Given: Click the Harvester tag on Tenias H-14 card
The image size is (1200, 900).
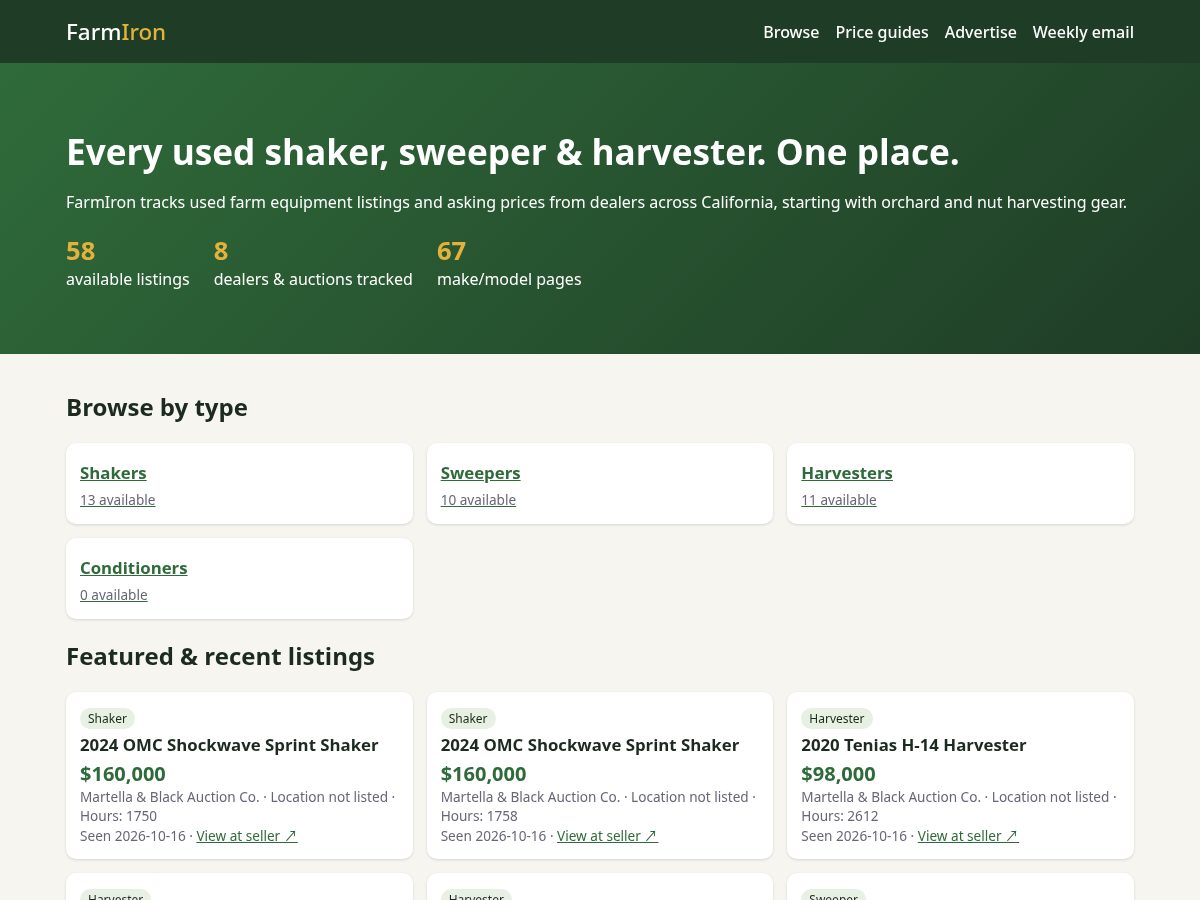Looking at the screenshot, I should pyautogui.click(x=837, y=718).
